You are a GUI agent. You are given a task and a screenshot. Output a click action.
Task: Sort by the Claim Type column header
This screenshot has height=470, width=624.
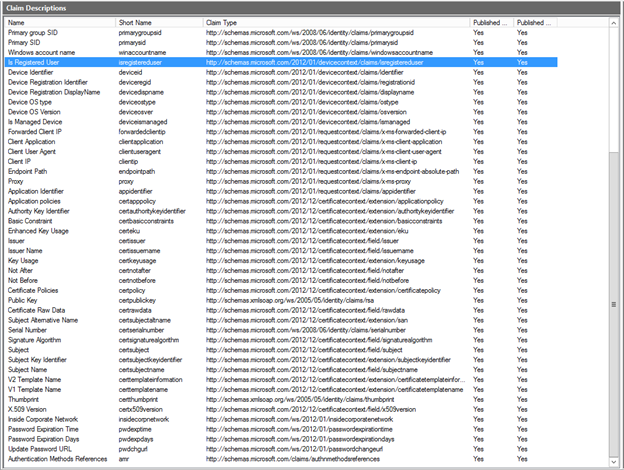pos(336,23)
